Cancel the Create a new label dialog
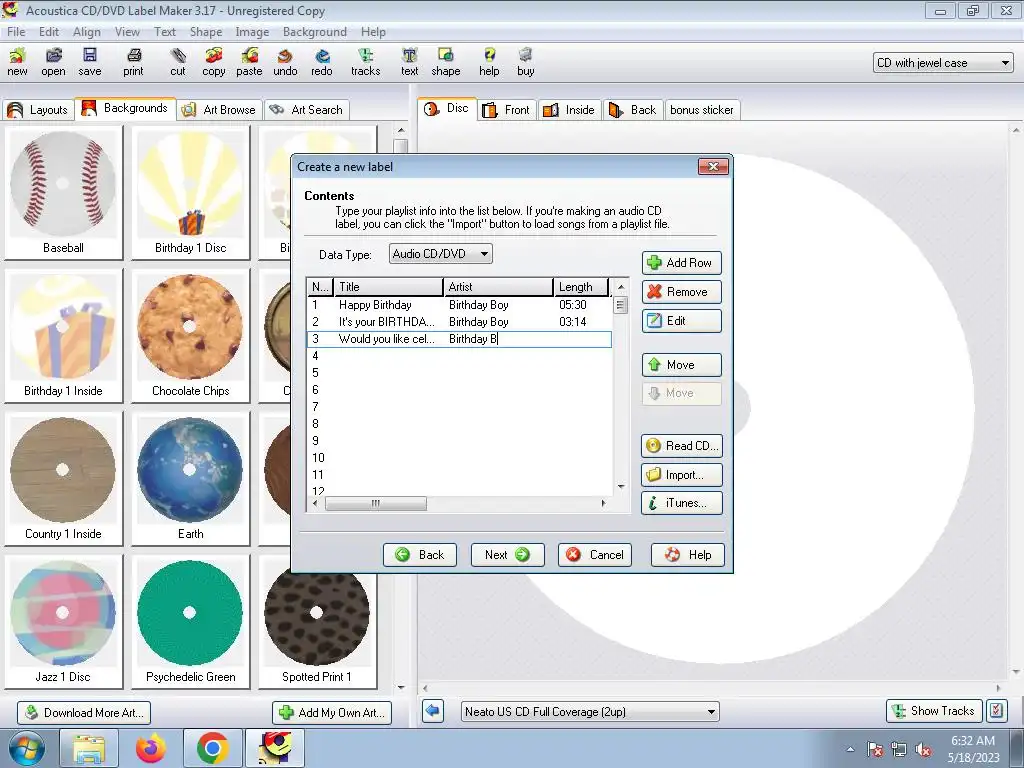This screenshot has width=1024, height=768. [595, 554]
